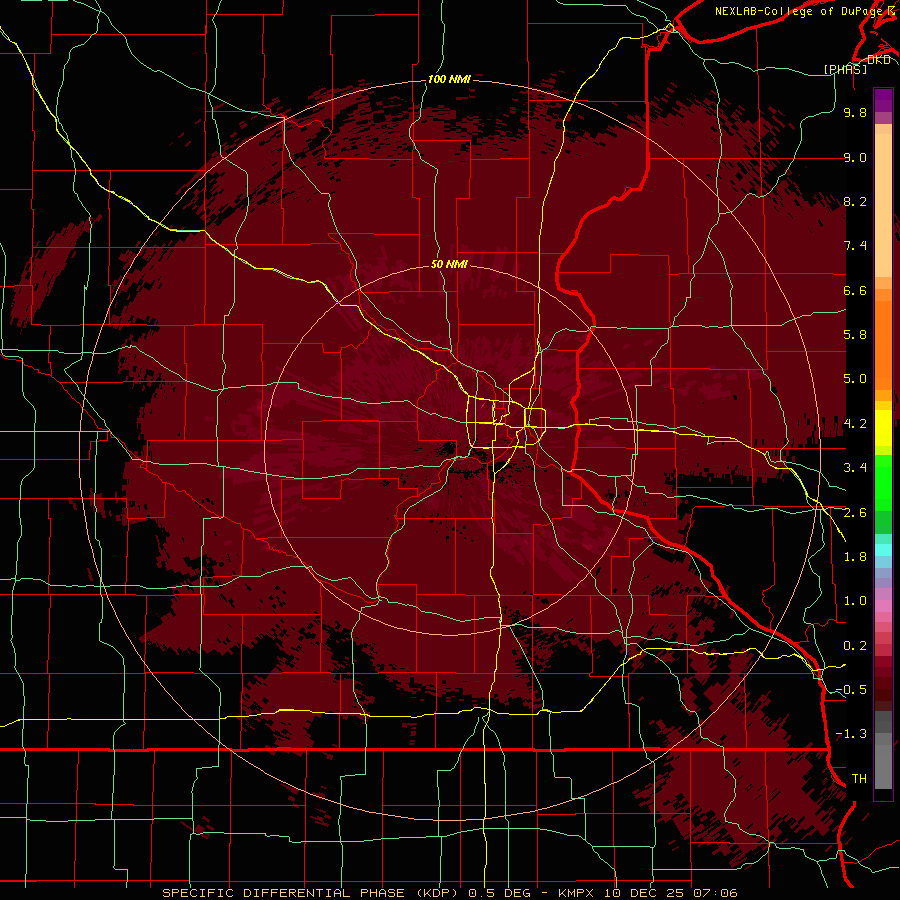Click the SPECIFIC DIFFERENTIAL PHASE (KDP) title text
900x900 pixels.
tap(309, 893)
